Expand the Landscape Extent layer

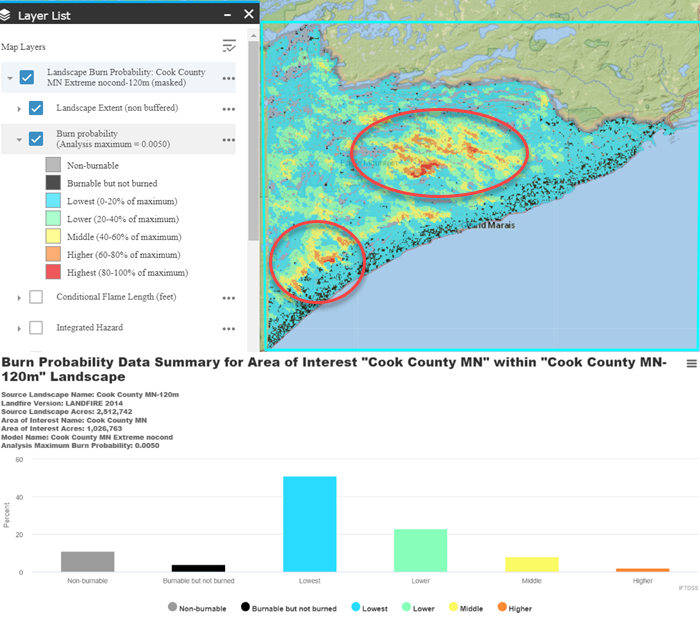(x=19, y=108)
